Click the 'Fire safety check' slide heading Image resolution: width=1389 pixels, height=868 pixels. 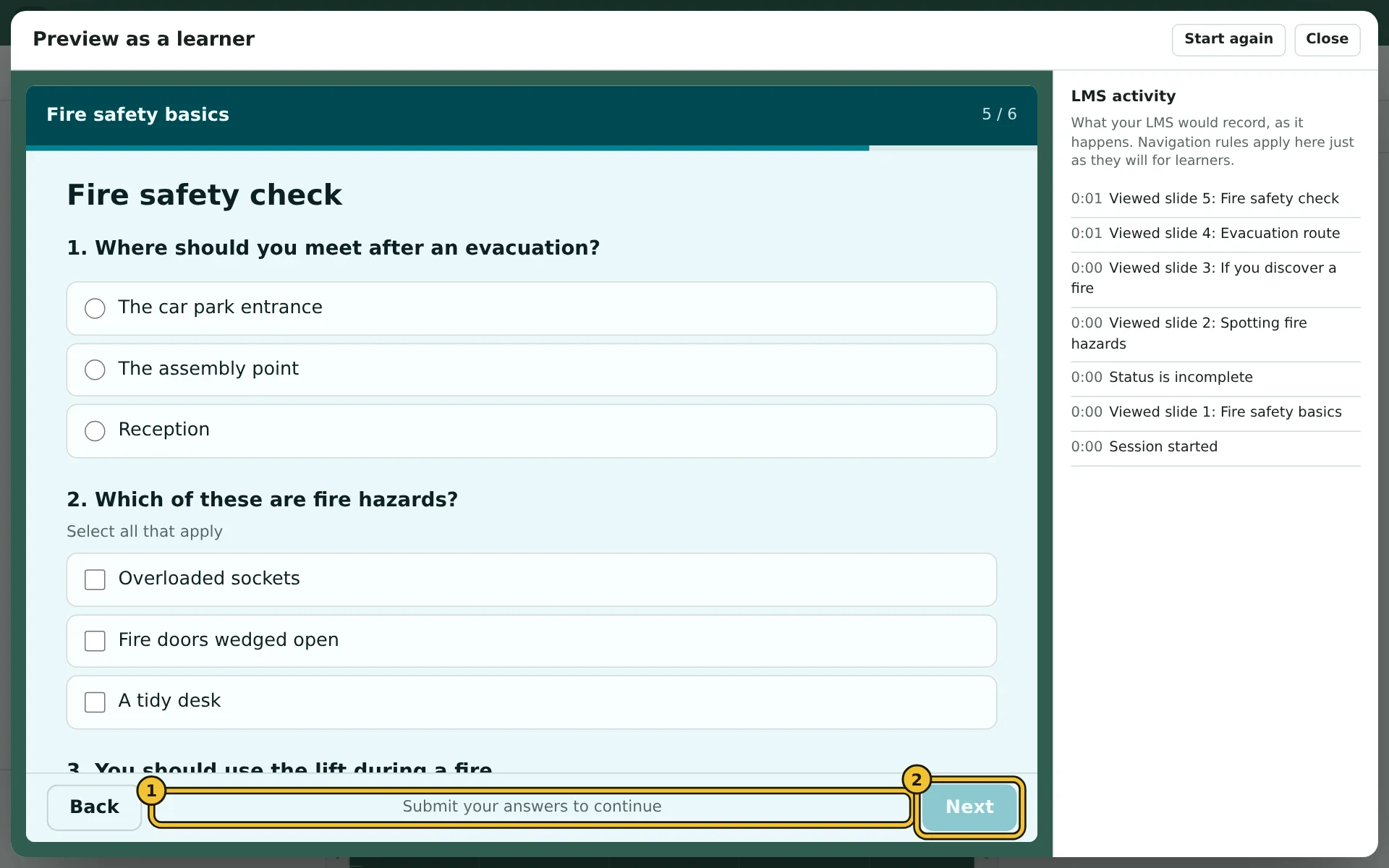205,195
